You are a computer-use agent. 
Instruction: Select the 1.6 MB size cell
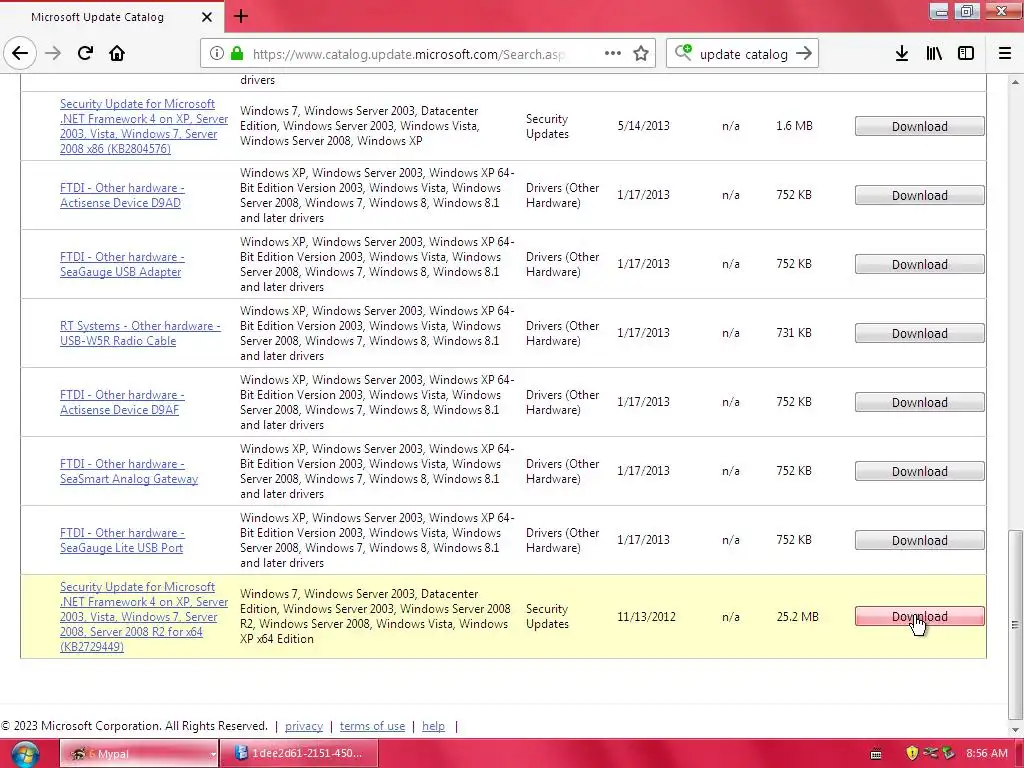click(794, 126)
